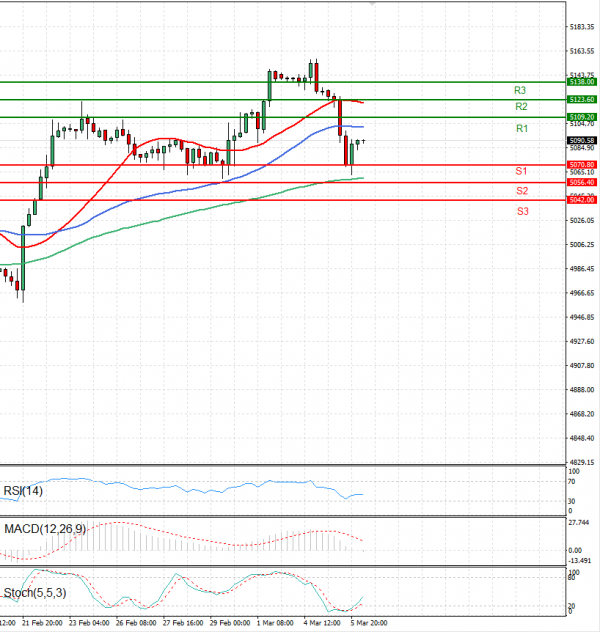The image size is (600, 632).
Task: Click the 4868.20 price axis value
Action: (x=582, y=414)
